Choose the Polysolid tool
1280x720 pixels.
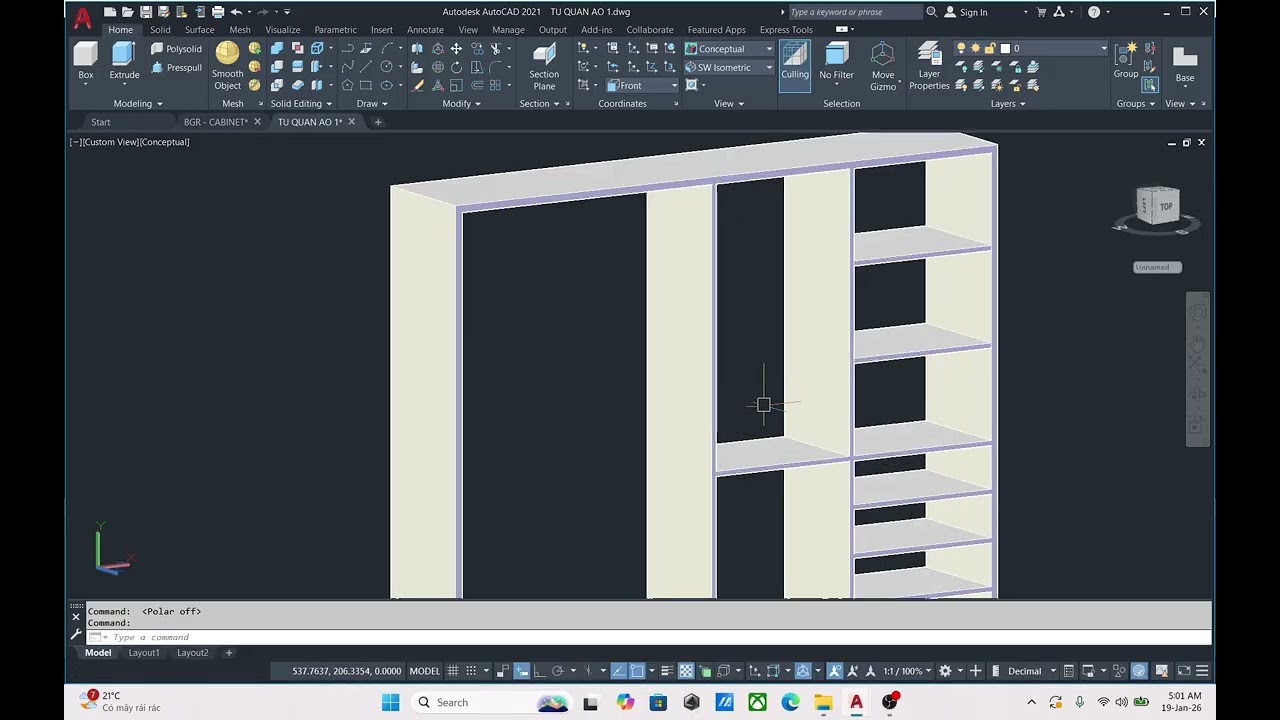click(x=176, y=49)
